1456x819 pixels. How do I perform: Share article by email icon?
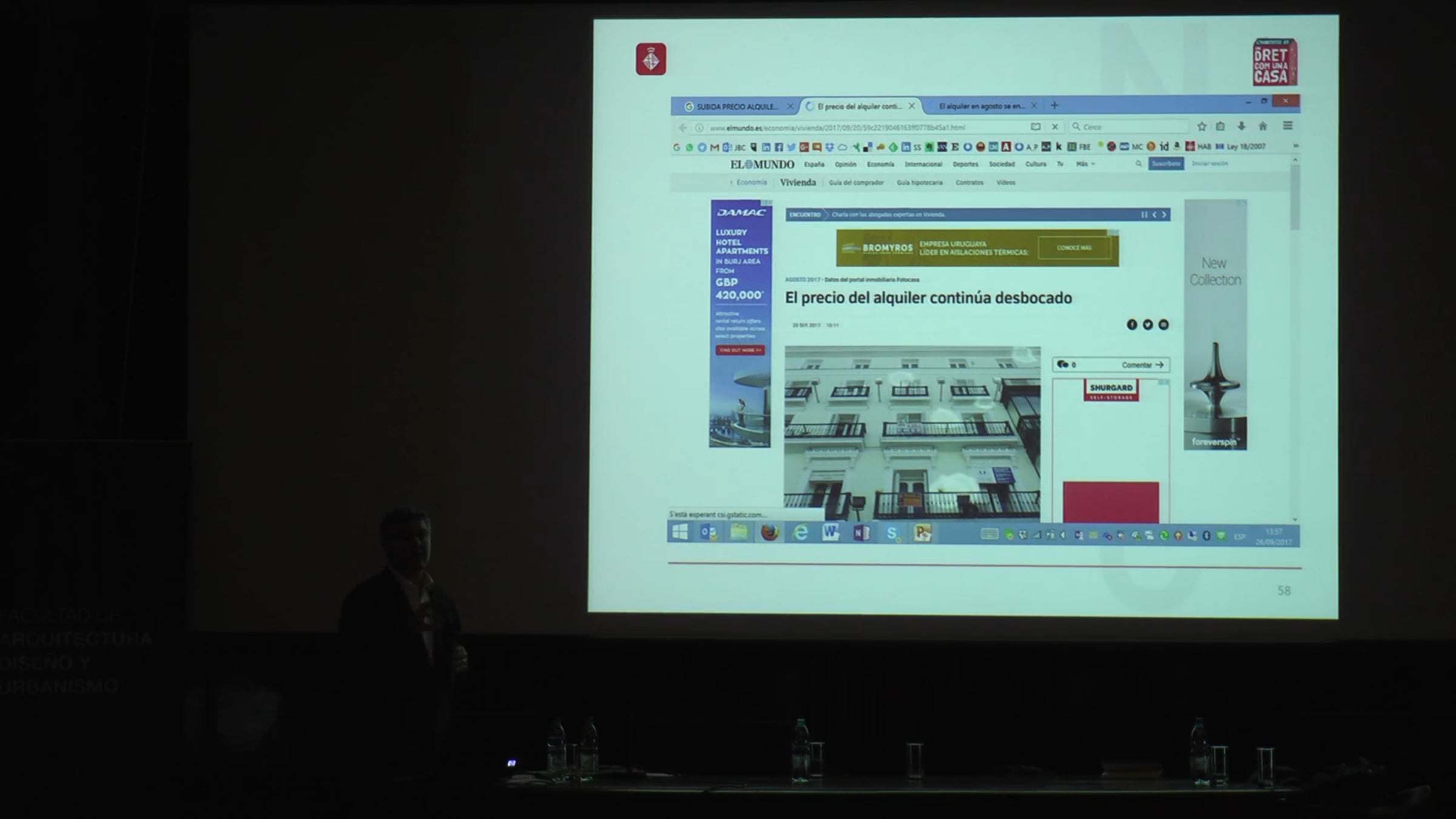point(1163,325)
